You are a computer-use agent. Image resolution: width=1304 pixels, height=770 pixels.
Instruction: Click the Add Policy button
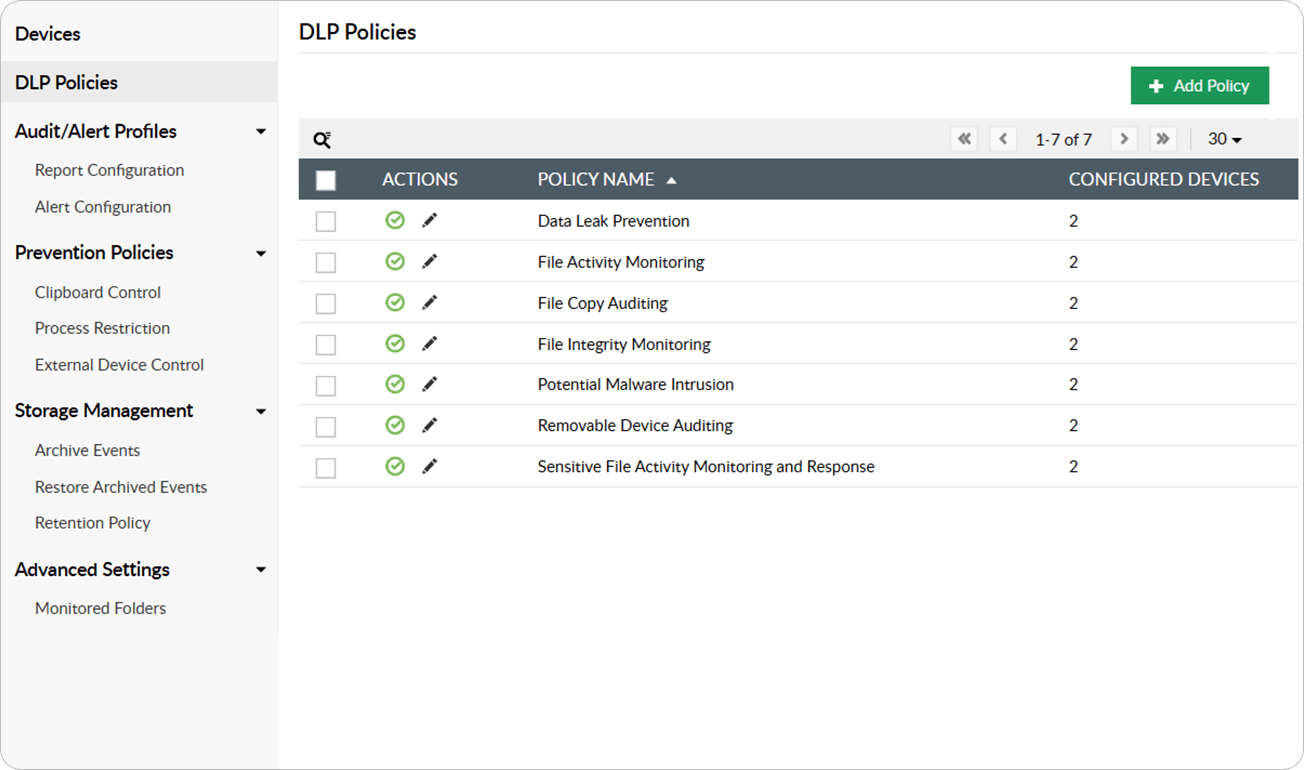pyautogui.click(x=1199, y=85)
